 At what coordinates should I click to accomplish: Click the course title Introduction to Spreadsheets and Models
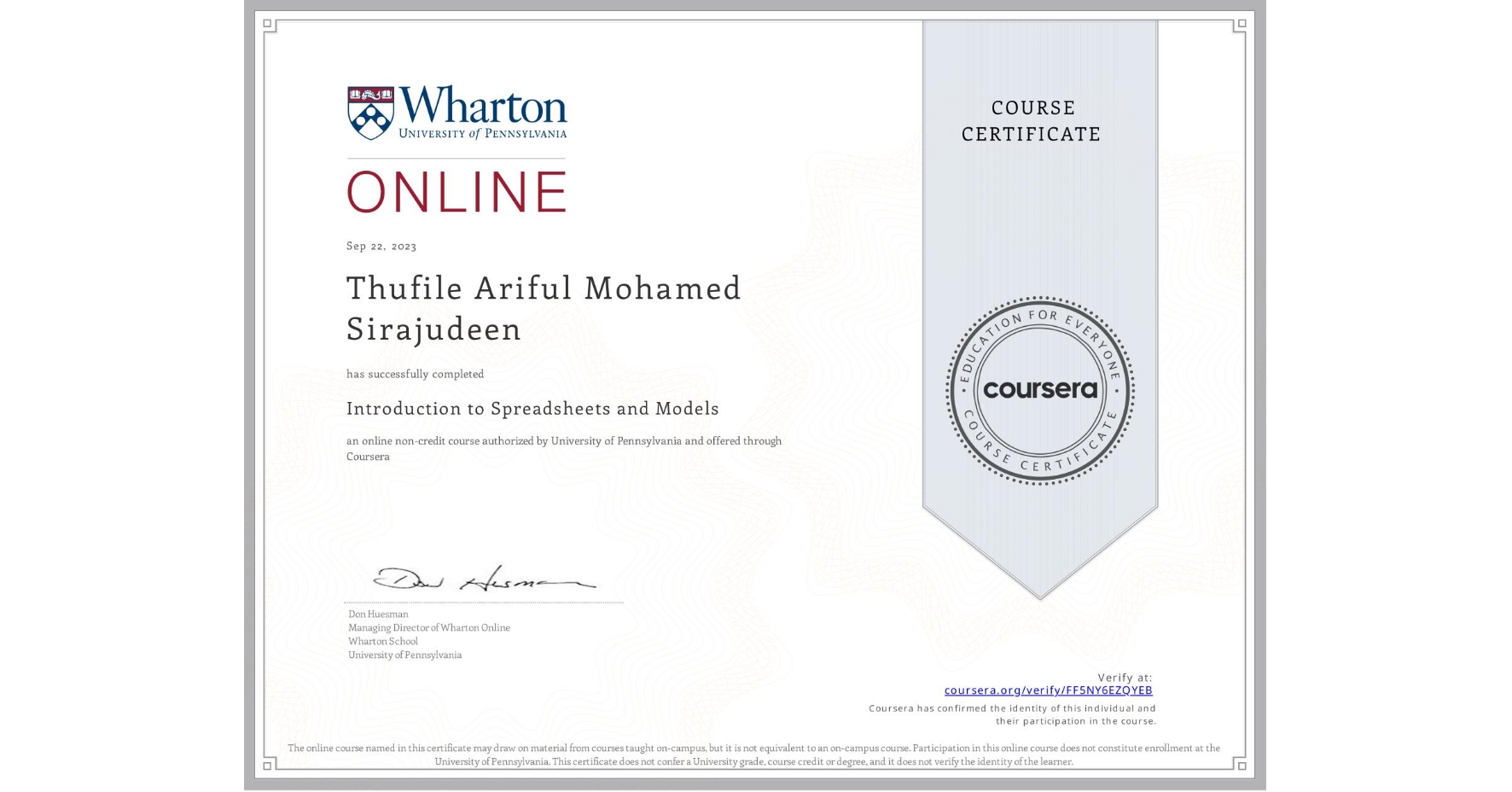(x=532, y=409)
